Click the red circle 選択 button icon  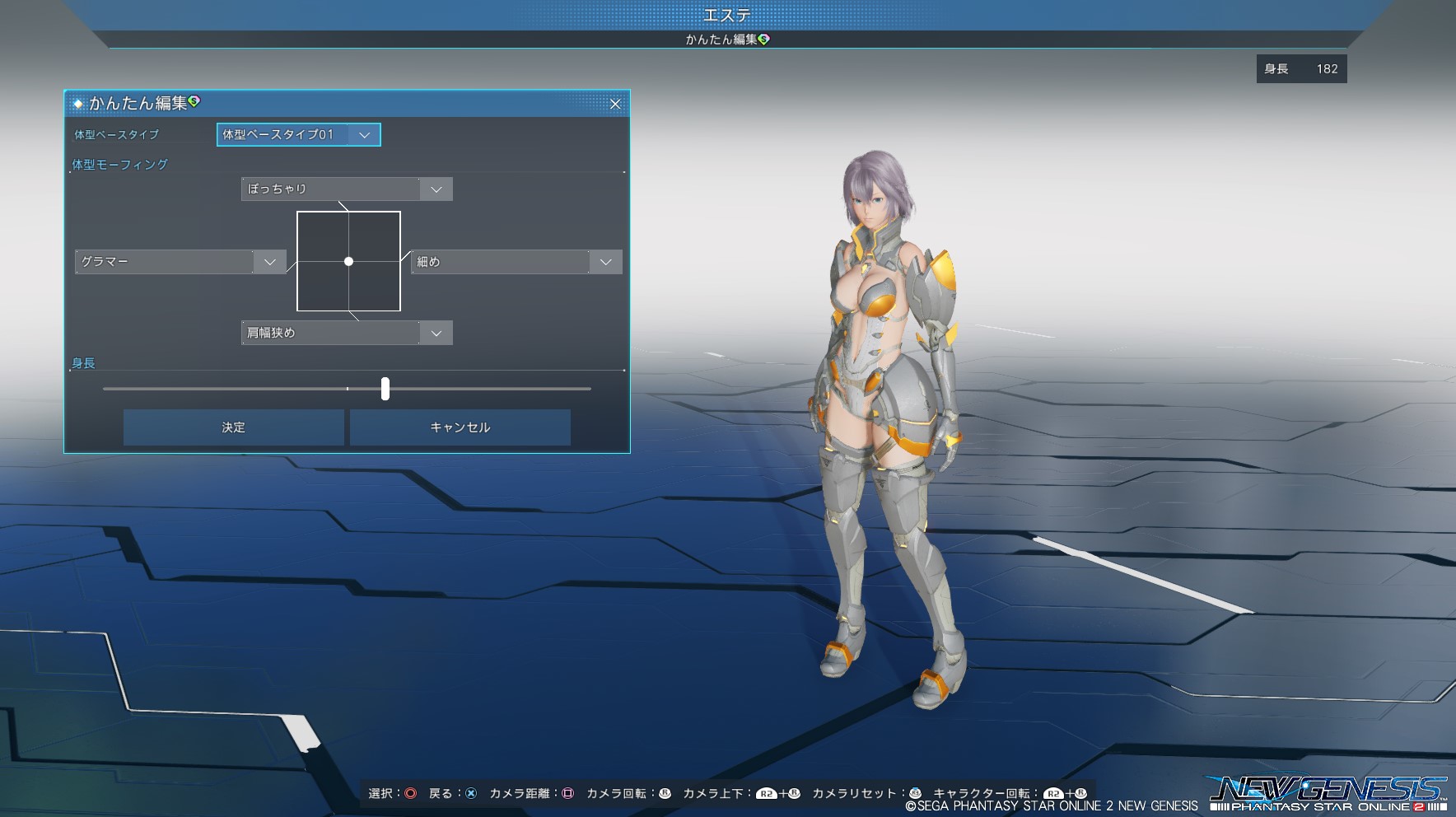[410, 793]
